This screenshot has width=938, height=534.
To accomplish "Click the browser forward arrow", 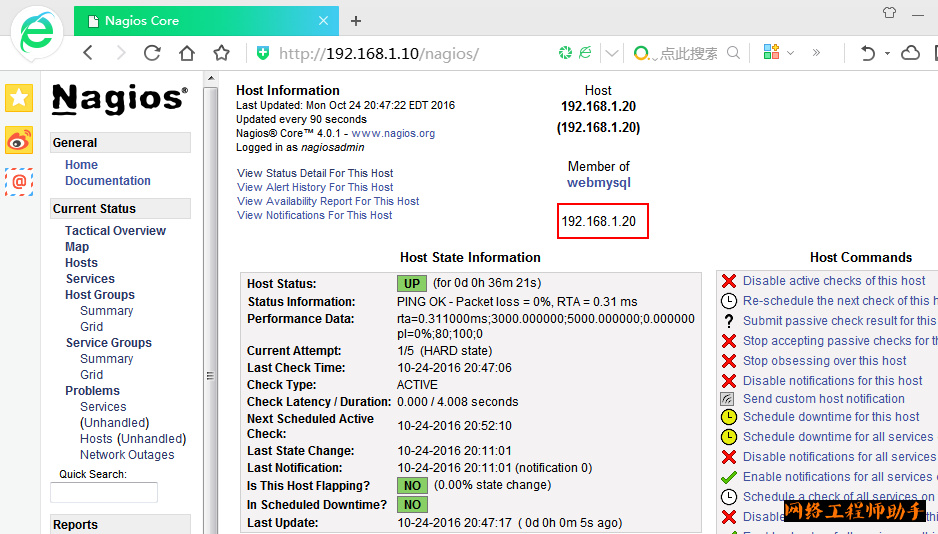I will [x=121, y=53].
